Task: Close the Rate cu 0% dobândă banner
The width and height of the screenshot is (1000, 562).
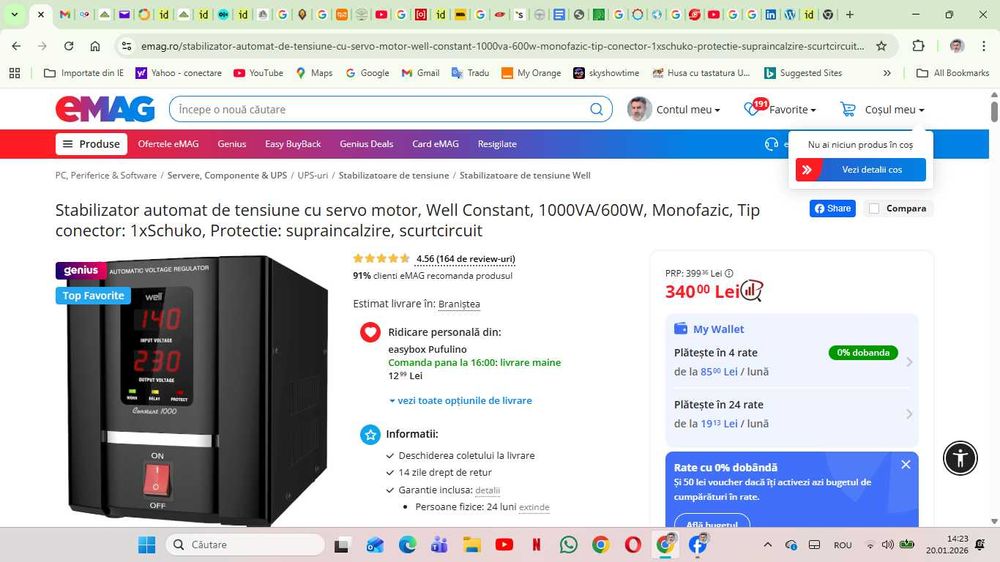Action: pyautogui.click(x=906, y=465)
